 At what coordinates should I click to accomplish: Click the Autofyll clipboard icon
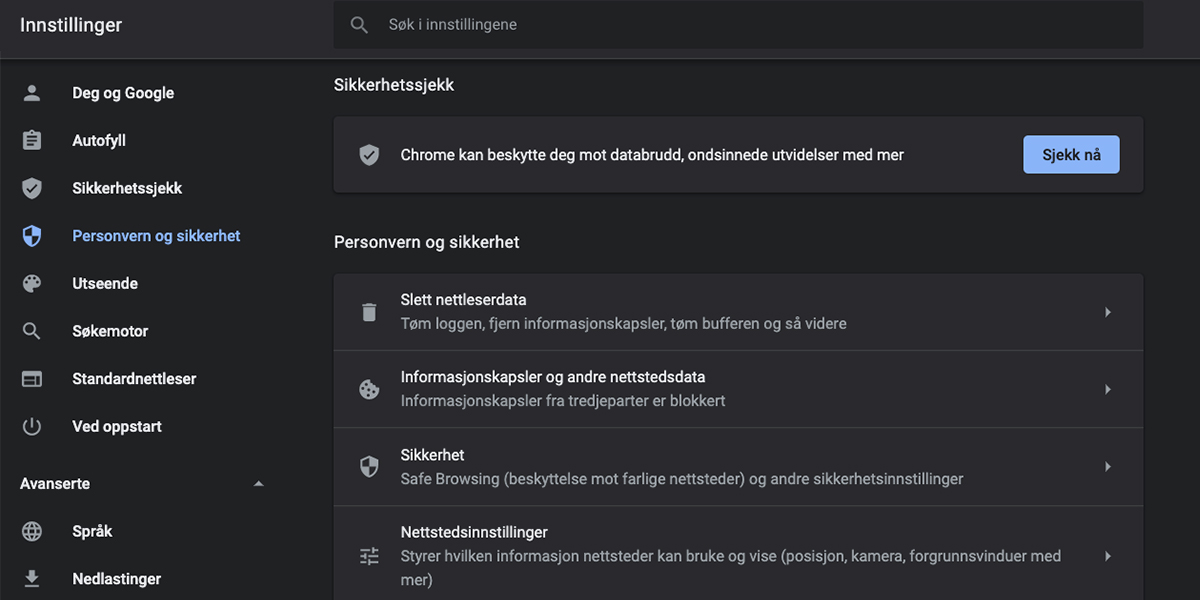point(32,141)
